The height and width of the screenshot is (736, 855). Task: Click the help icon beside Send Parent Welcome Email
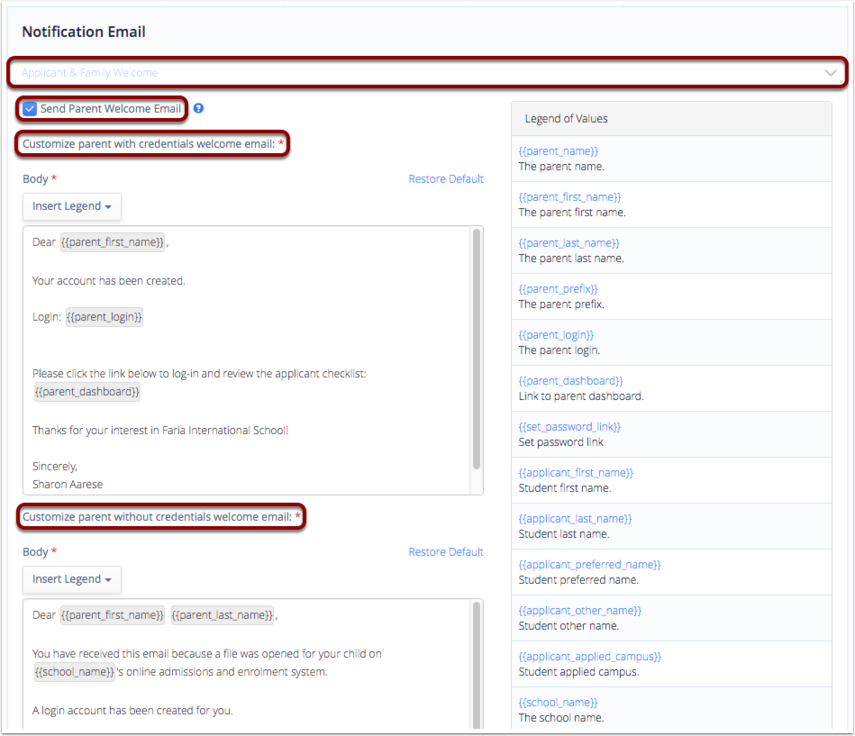click(x=198, y=108)
